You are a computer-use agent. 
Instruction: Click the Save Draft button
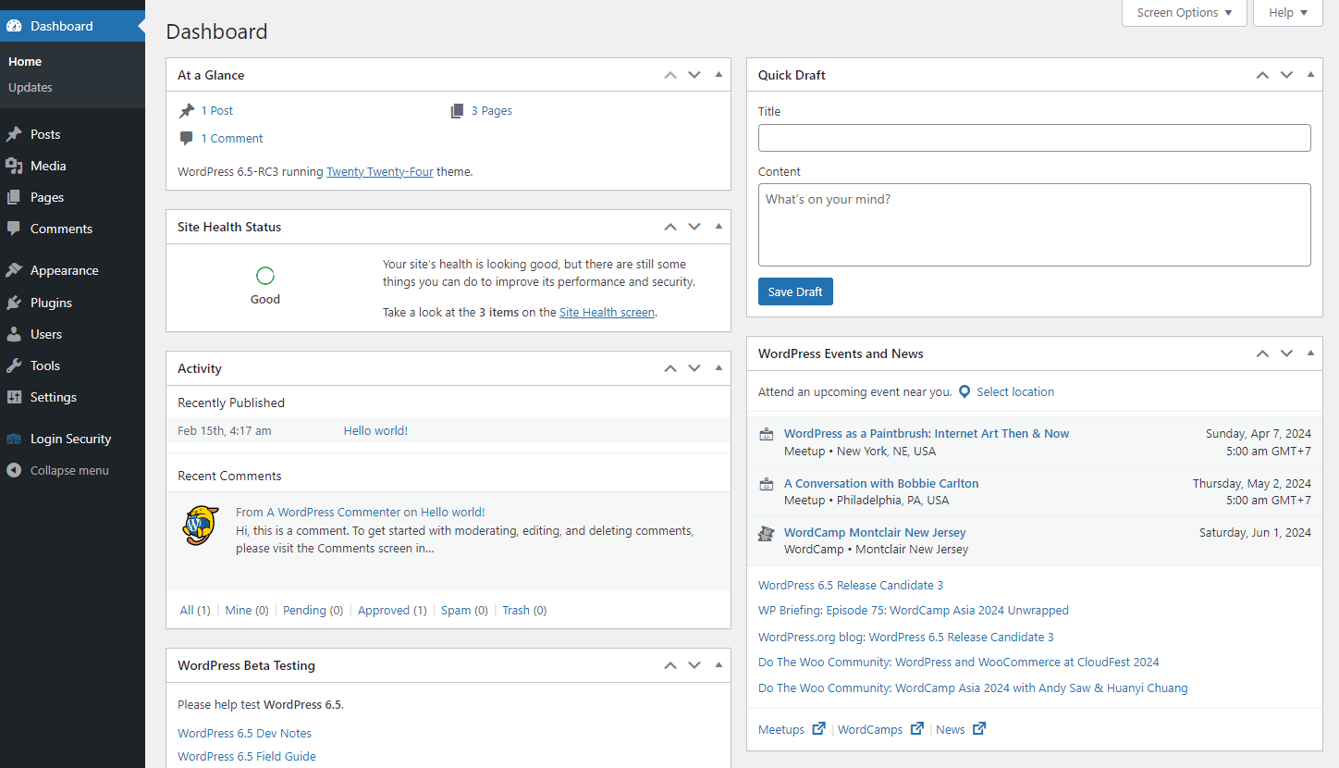tap(795, 291)
